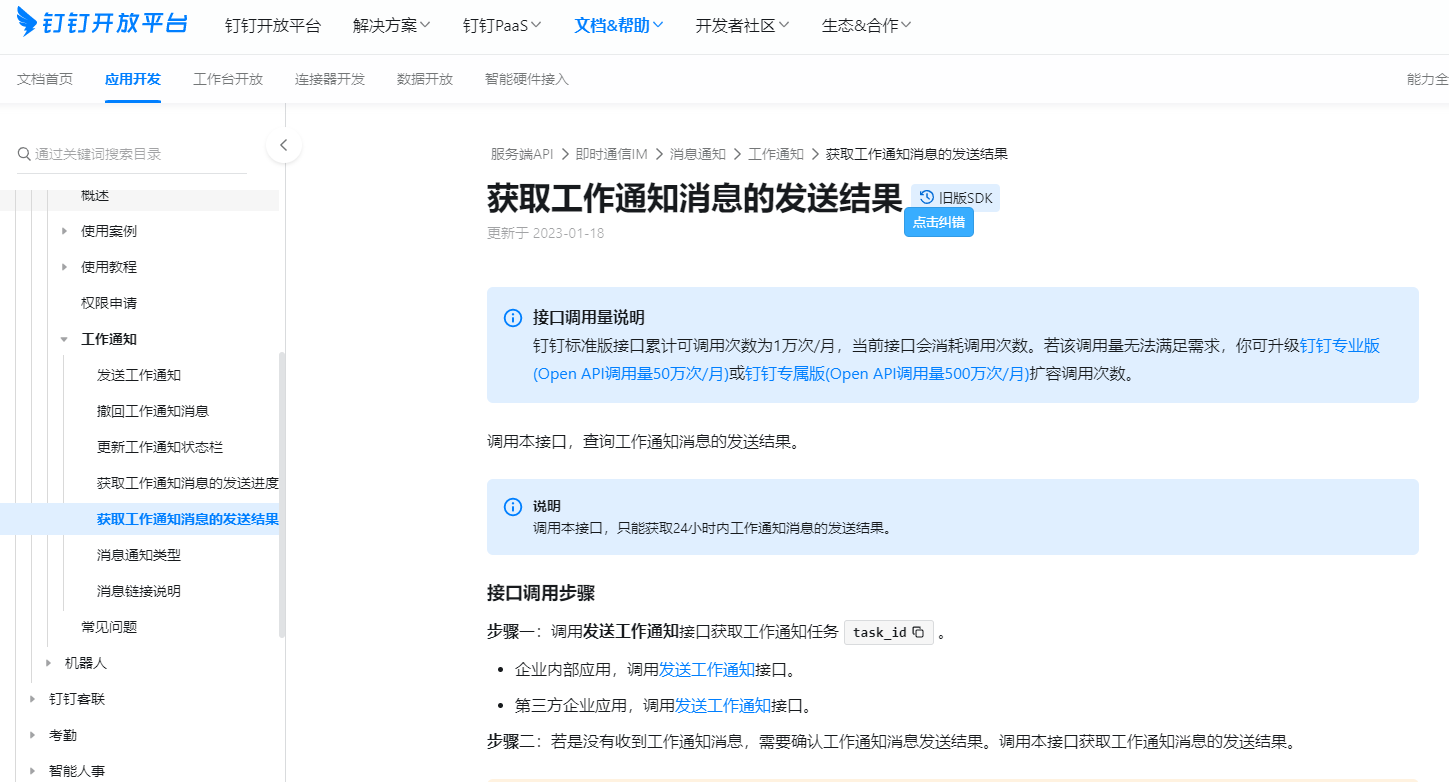The image size is (1449, 782).
Task: Open the 文档&帮助 dropdown menu
Action: (x=619, y=26)
